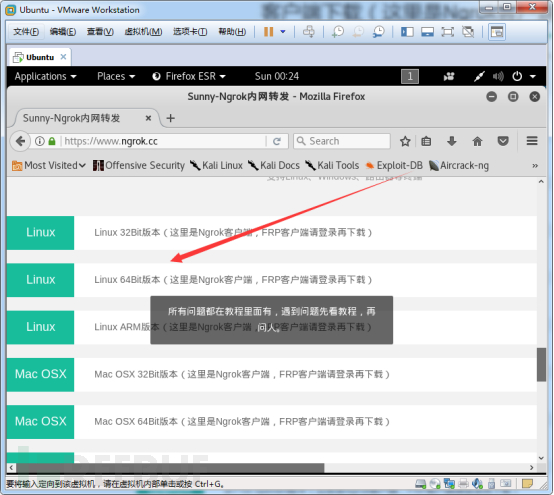
Task: Open a new Firefox tab
Action: coord(171,118)
